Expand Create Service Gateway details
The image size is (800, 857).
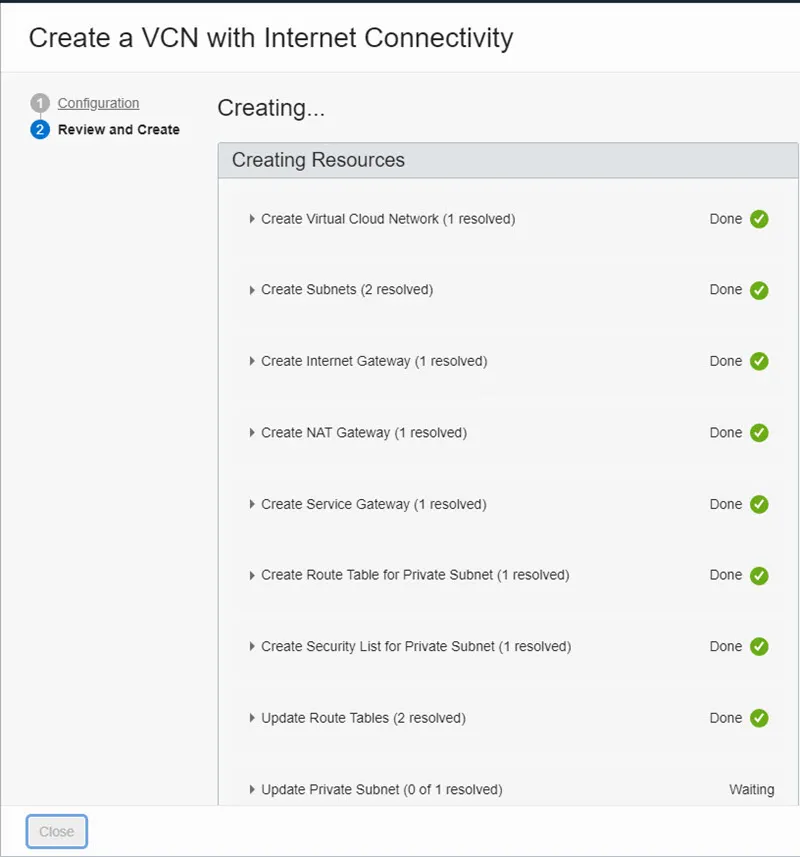pos(253,504)
